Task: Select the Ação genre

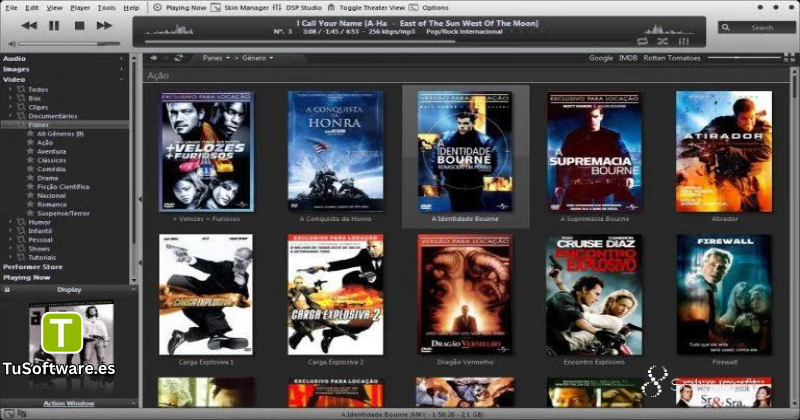Action: pos(45,142)
